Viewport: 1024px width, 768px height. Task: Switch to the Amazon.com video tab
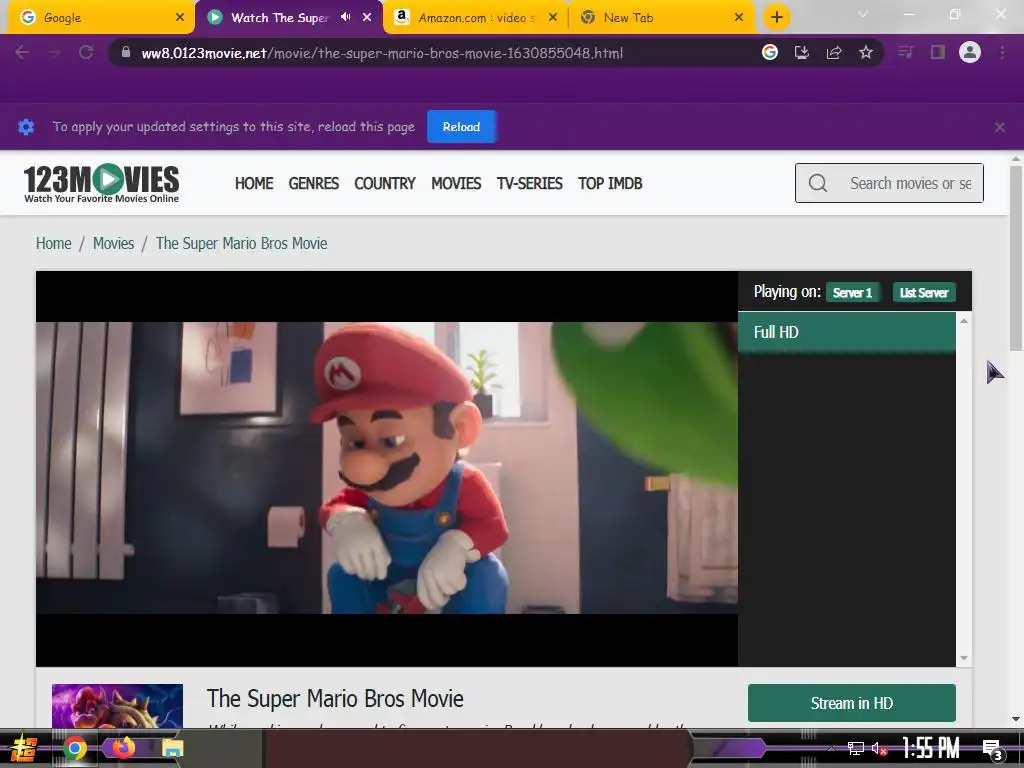tap(477, 18)
